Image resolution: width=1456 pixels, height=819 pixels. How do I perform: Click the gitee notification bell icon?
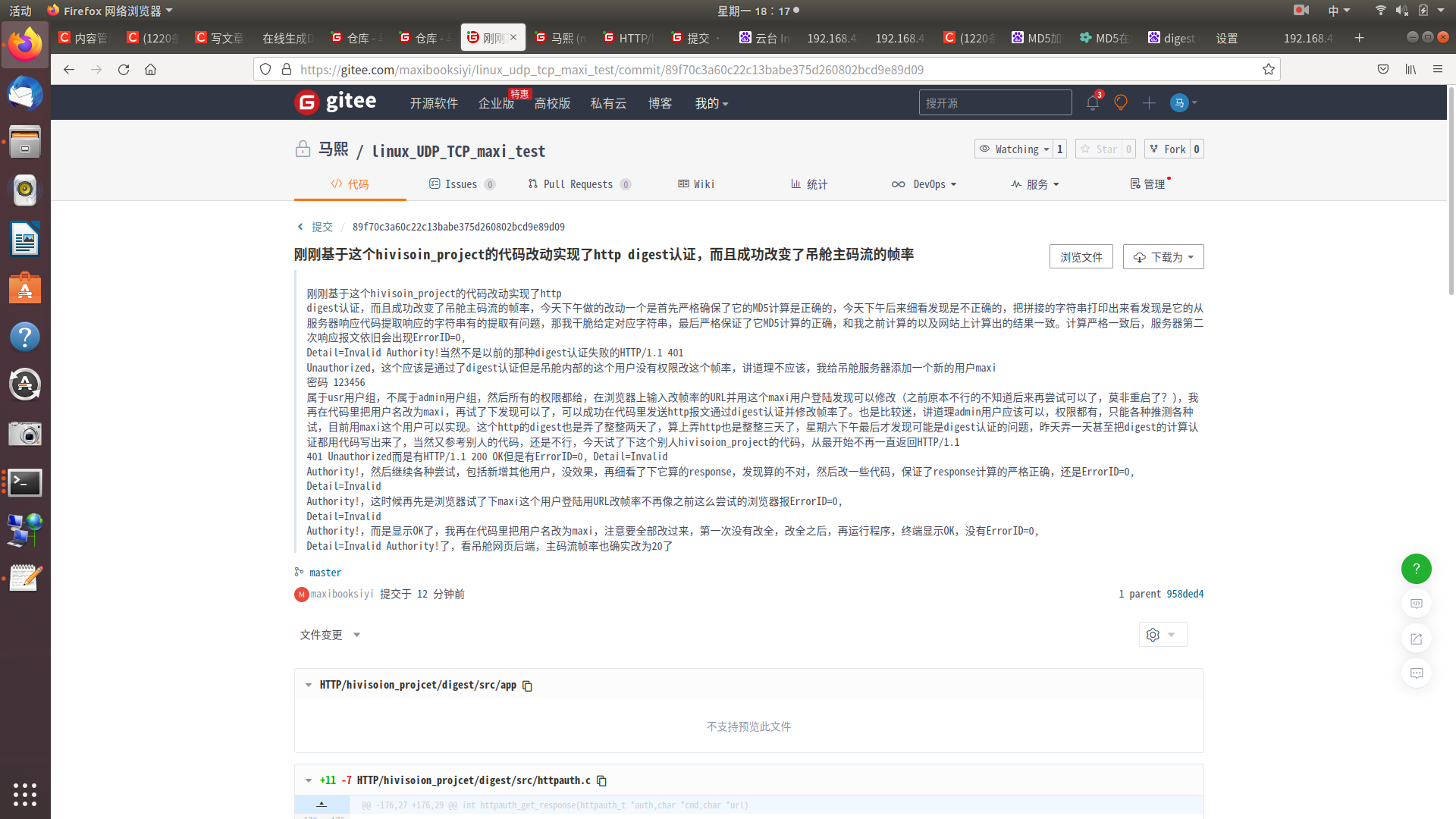(1092, 102)
